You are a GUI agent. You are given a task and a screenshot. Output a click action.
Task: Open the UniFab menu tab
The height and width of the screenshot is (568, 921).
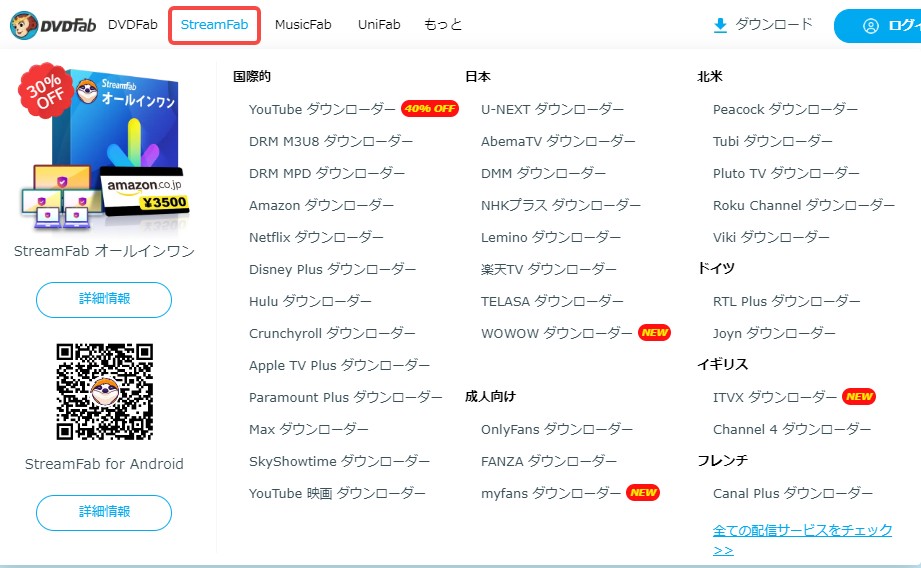point(379,25)
